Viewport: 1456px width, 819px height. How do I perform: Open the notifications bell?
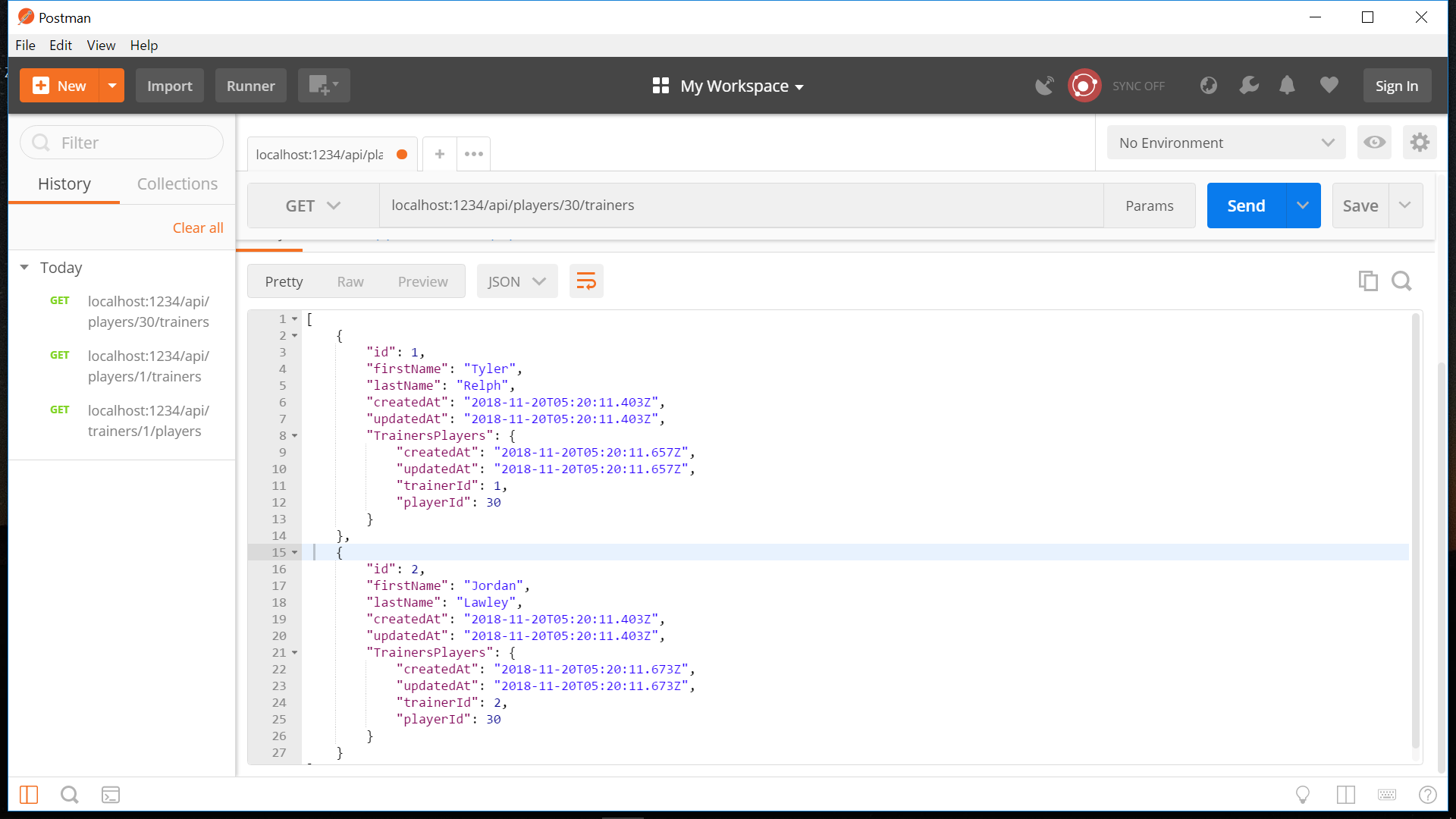1287,86
